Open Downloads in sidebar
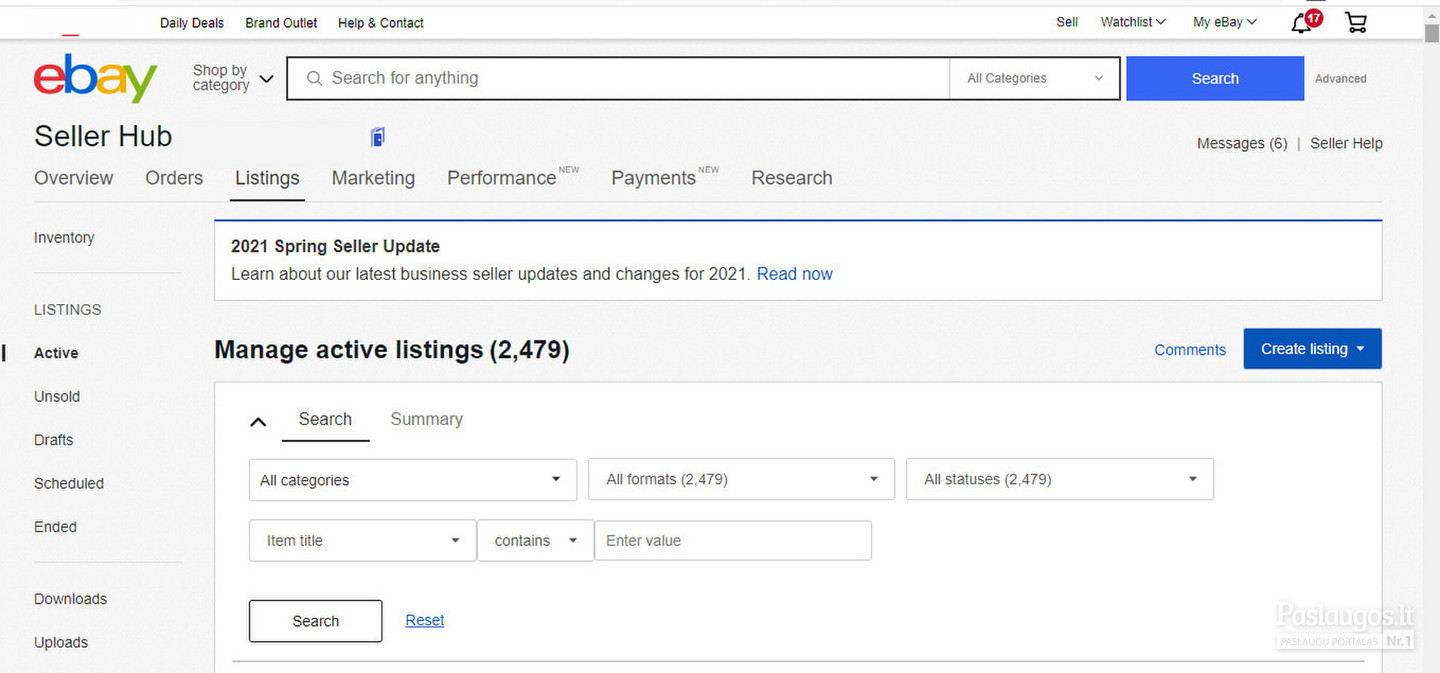1440x673 pixels. tap(70, 599)
